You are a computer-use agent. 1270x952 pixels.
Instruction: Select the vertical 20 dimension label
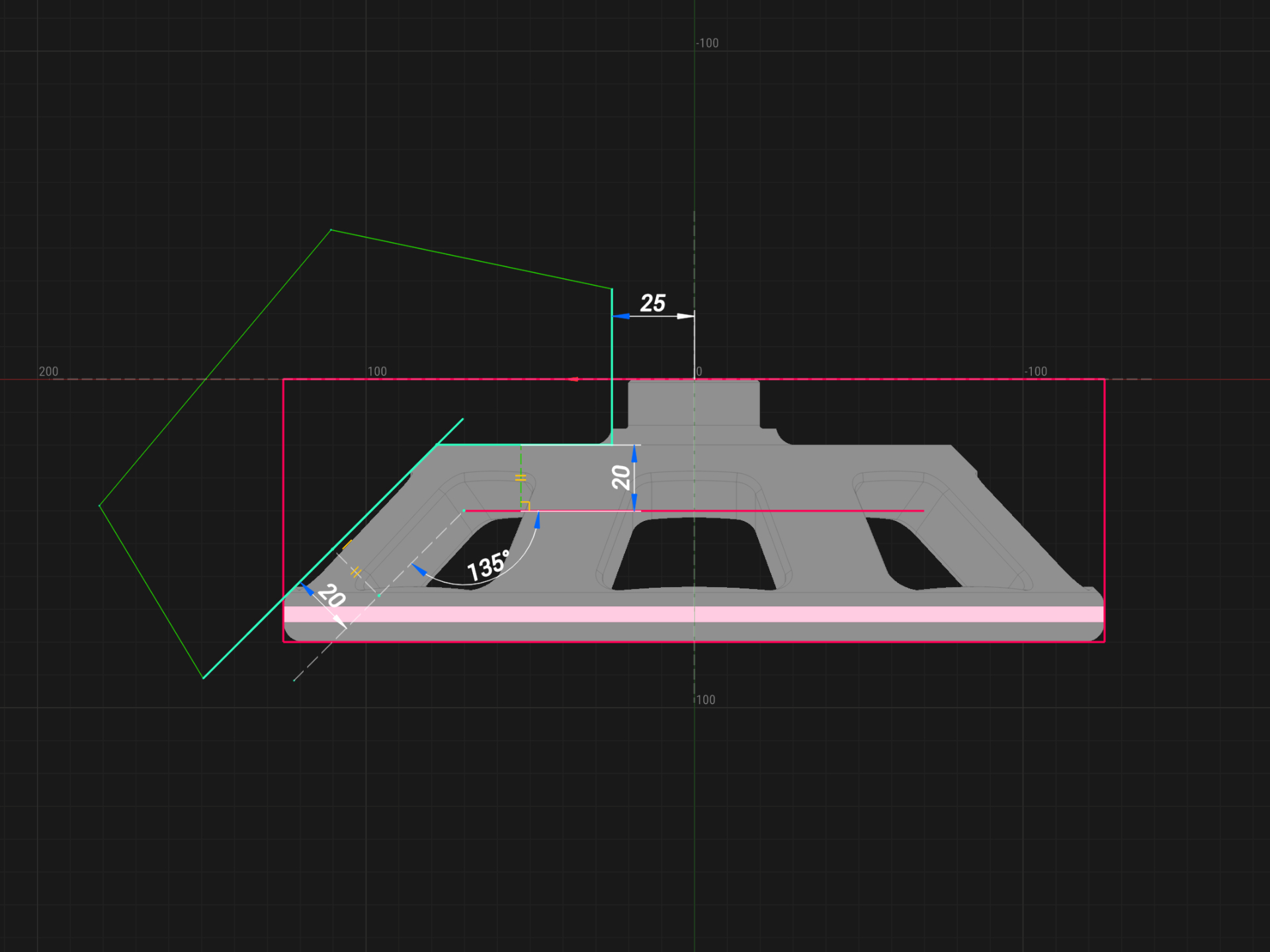click(x=620, y=477)
